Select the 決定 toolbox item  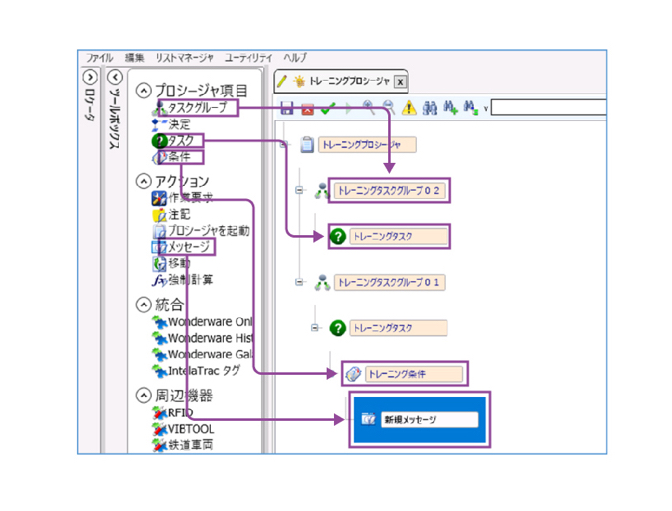[179, 124]
